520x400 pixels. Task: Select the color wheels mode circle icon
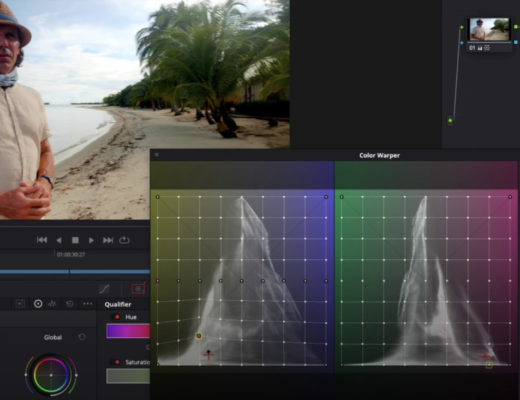tap(38, 304)
